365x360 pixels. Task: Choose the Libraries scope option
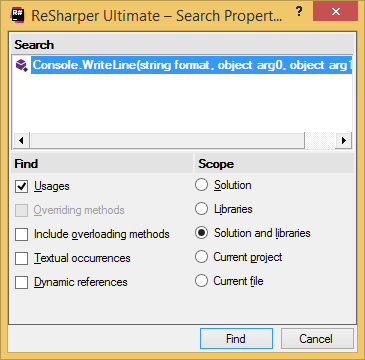click(x=201, y=209)
